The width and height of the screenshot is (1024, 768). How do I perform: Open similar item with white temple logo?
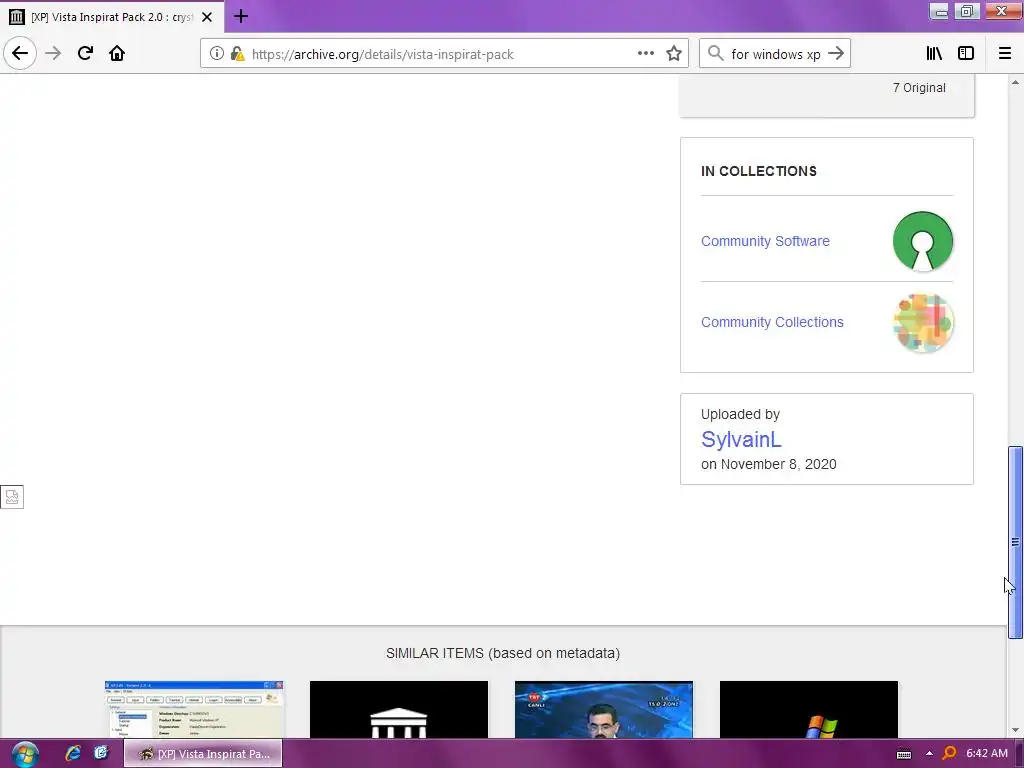[x=398, y=709]
